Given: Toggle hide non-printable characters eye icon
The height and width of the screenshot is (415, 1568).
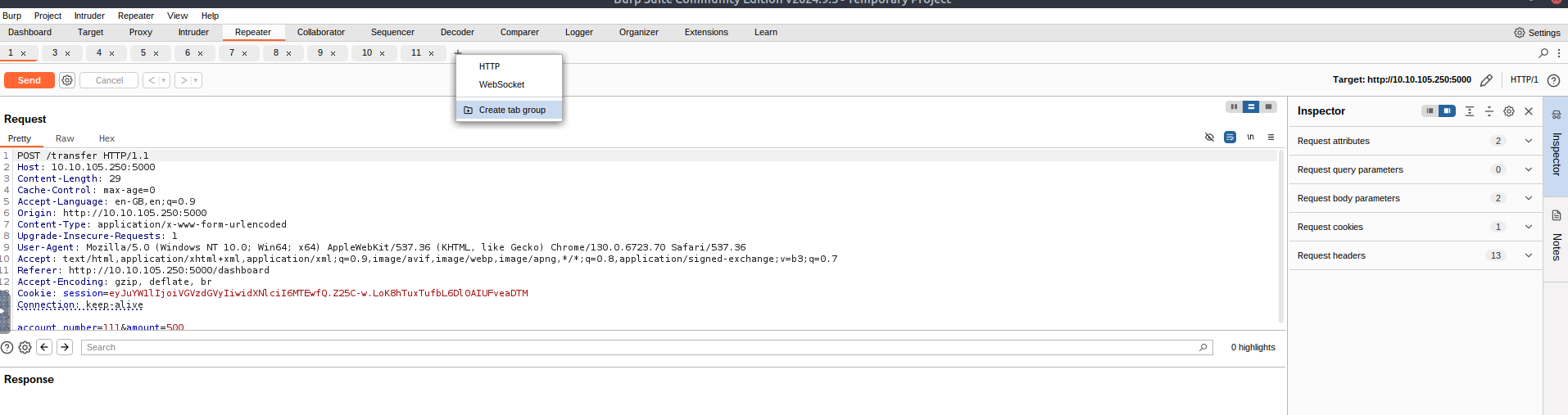Looking at the screenshot, I should (x=1209, y=138).
